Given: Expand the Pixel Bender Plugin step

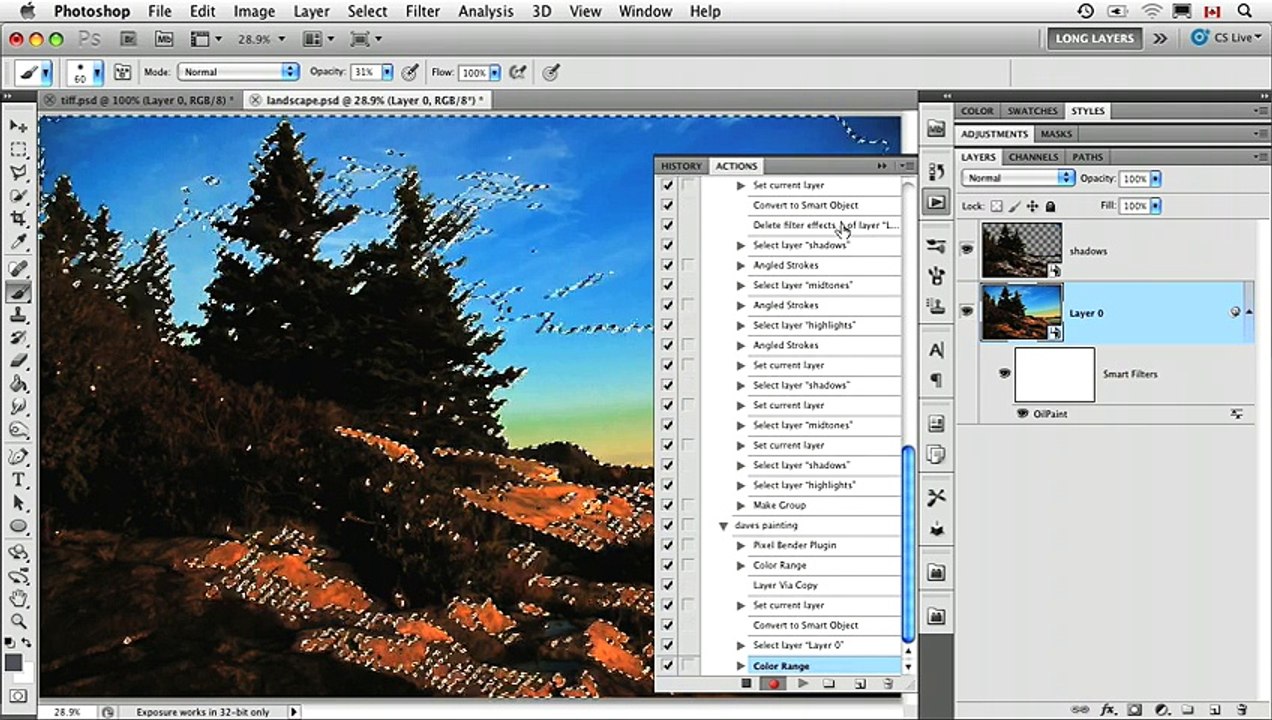Looking at the screenshot, I should coord(741,545).
